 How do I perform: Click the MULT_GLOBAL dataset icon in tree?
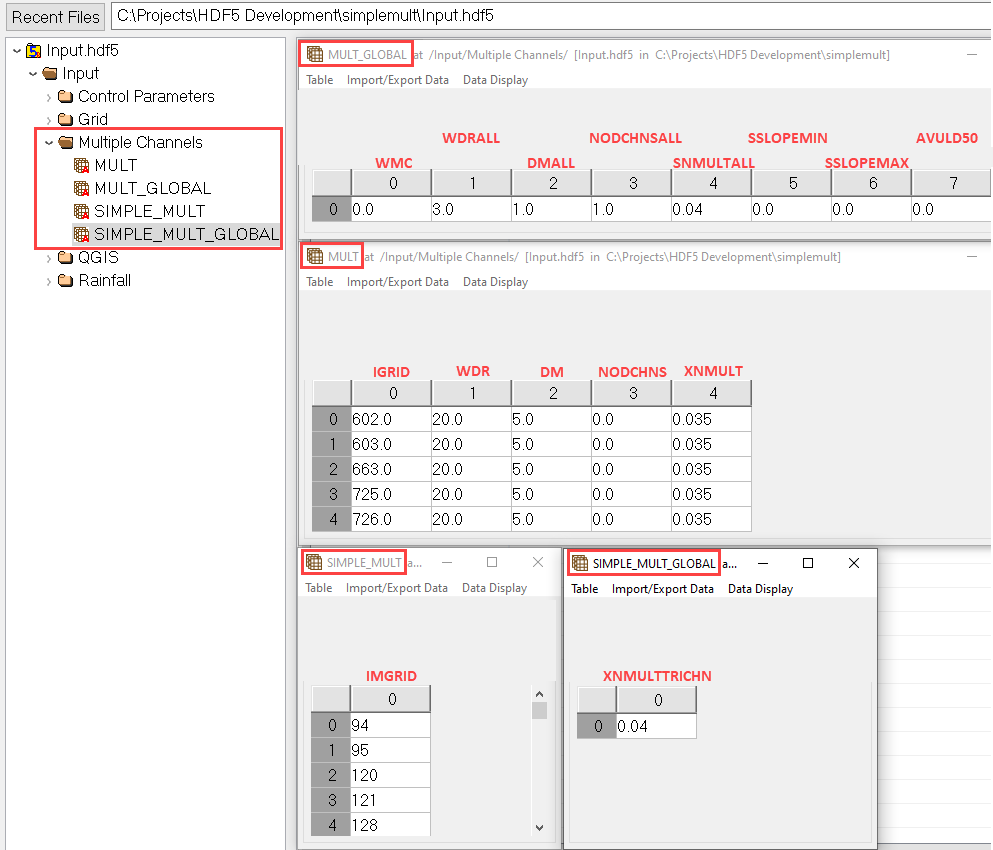click(82, 188)
